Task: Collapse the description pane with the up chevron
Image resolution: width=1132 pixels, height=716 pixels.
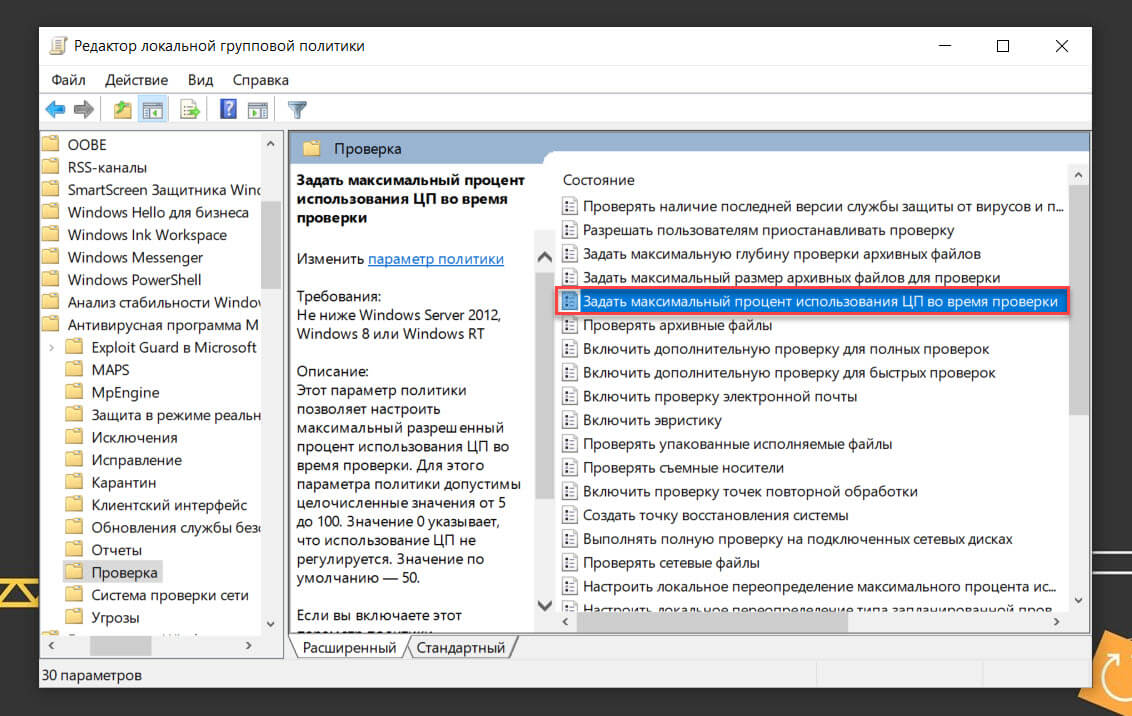Action: coord(544,256)
